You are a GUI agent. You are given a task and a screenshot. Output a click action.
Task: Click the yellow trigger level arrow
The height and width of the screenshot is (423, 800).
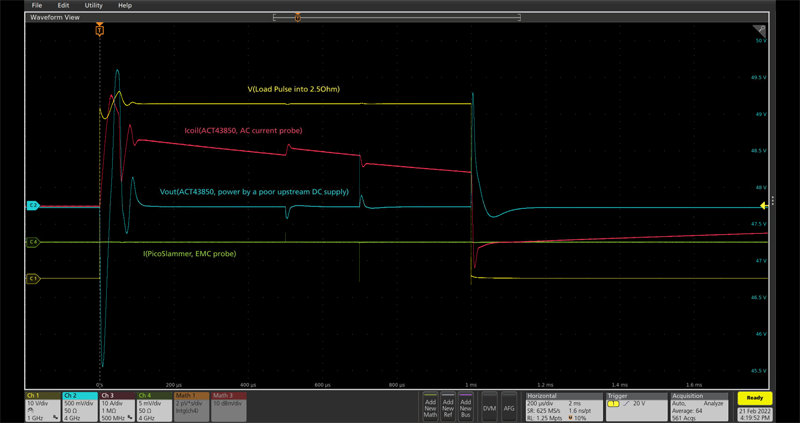pyautogui.click(x=764, y=206)
